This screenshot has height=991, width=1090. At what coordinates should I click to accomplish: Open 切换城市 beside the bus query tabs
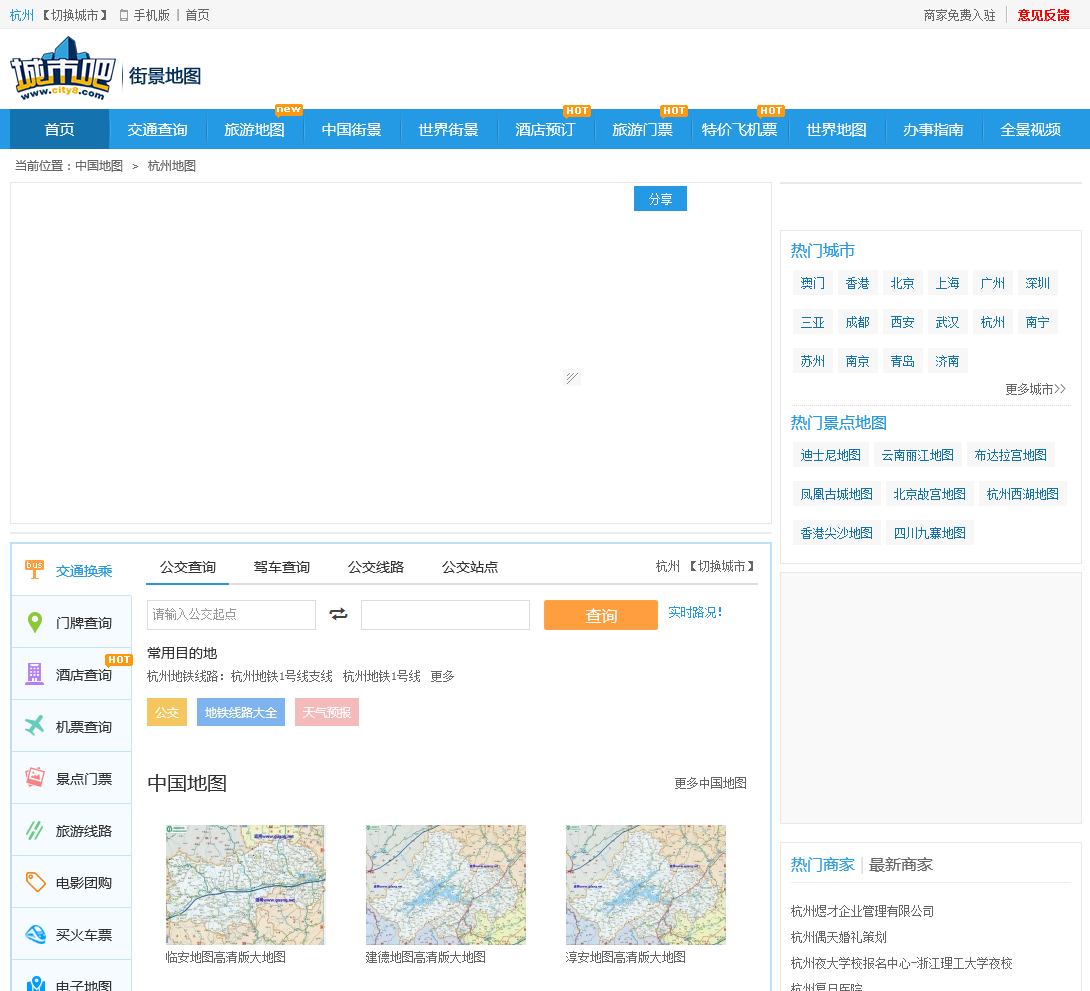click(720, 566)
